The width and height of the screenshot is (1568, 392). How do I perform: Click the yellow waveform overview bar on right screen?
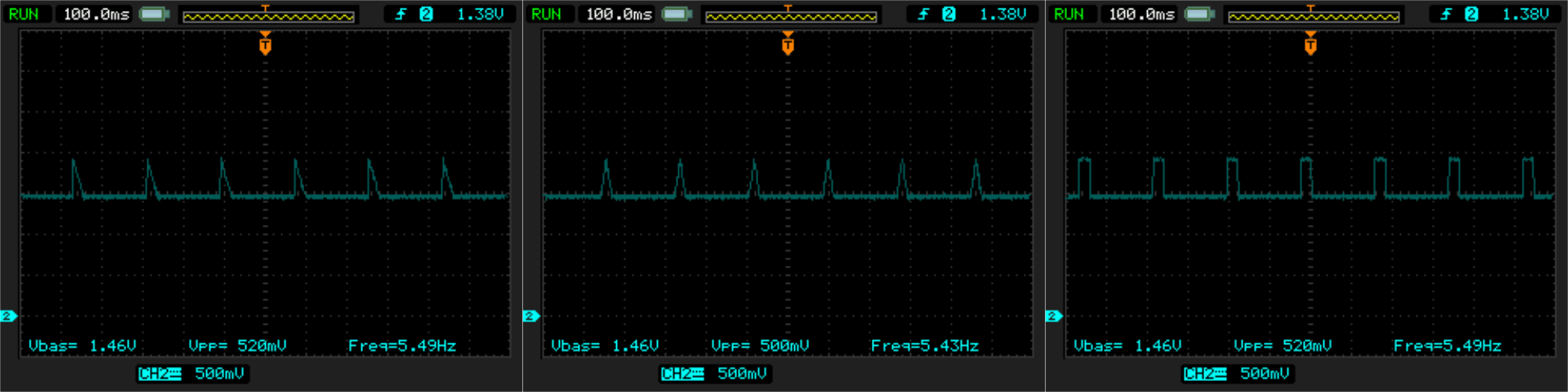coord(1314,16)
